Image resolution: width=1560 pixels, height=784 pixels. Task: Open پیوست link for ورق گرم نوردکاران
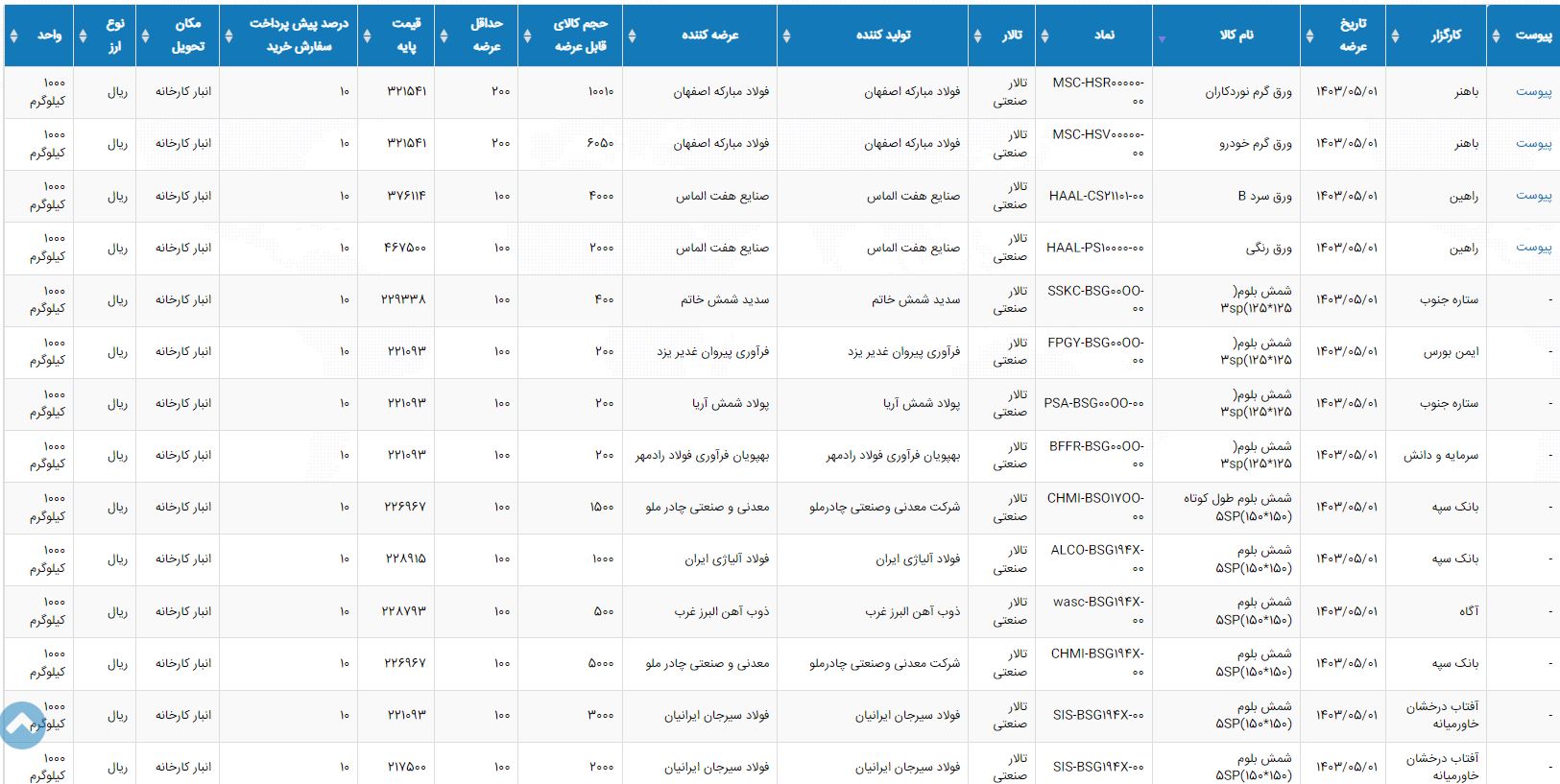1533,91
